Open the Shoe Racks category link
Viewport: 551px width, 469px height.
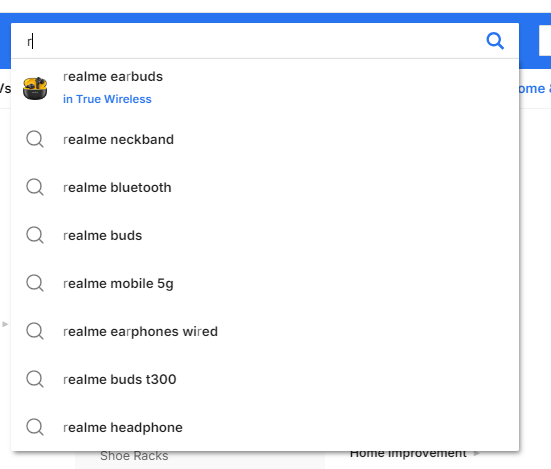coord(134,456)
